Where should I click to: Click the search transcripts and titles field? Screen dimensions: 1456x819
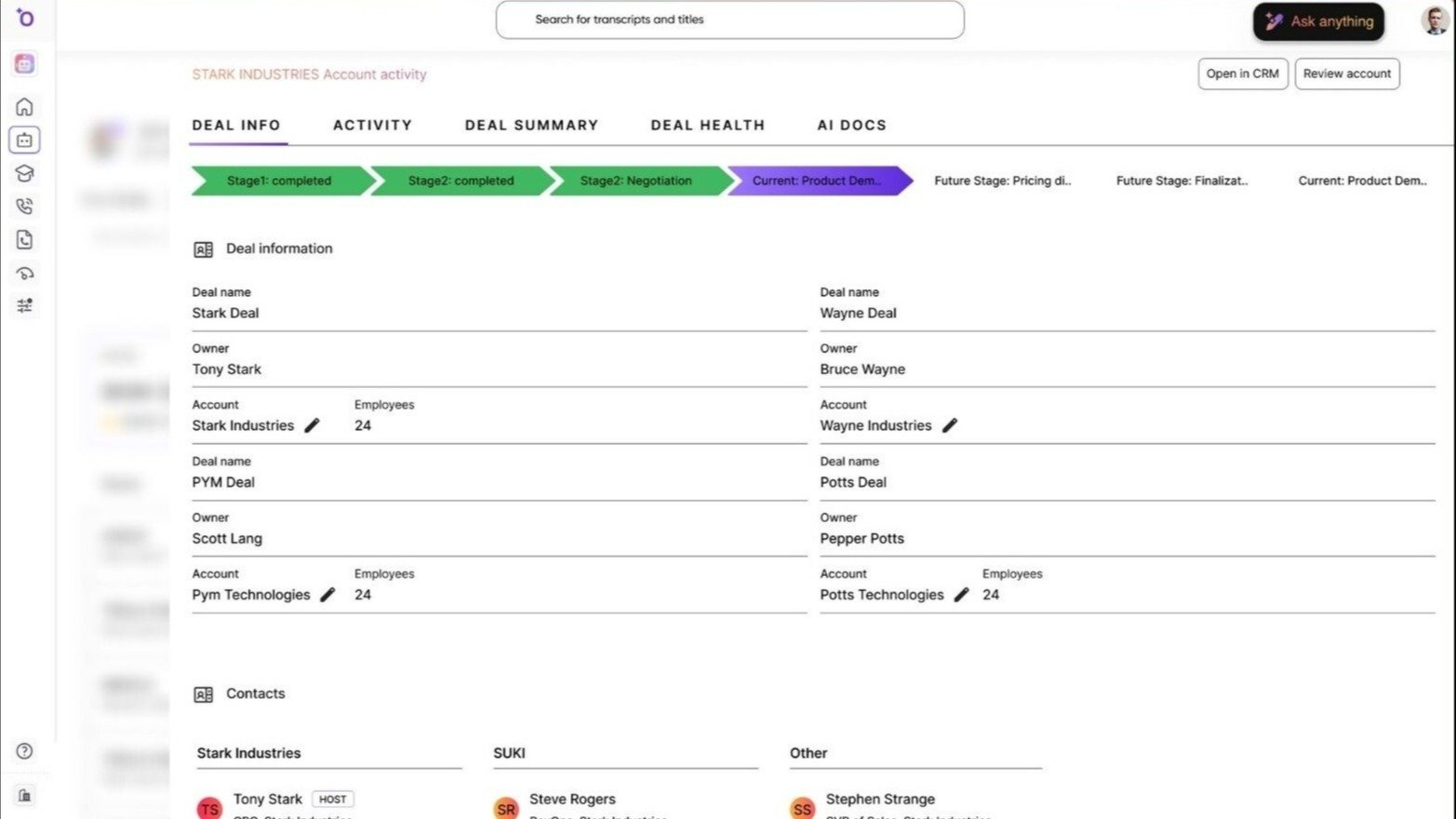pyautogui.click(x=729, y=20)
